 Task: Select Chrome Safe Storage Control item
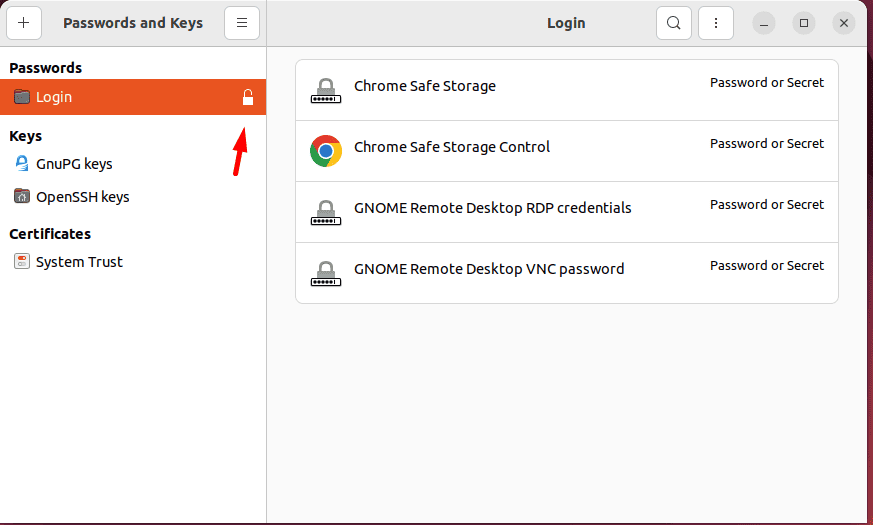[452, 147]
